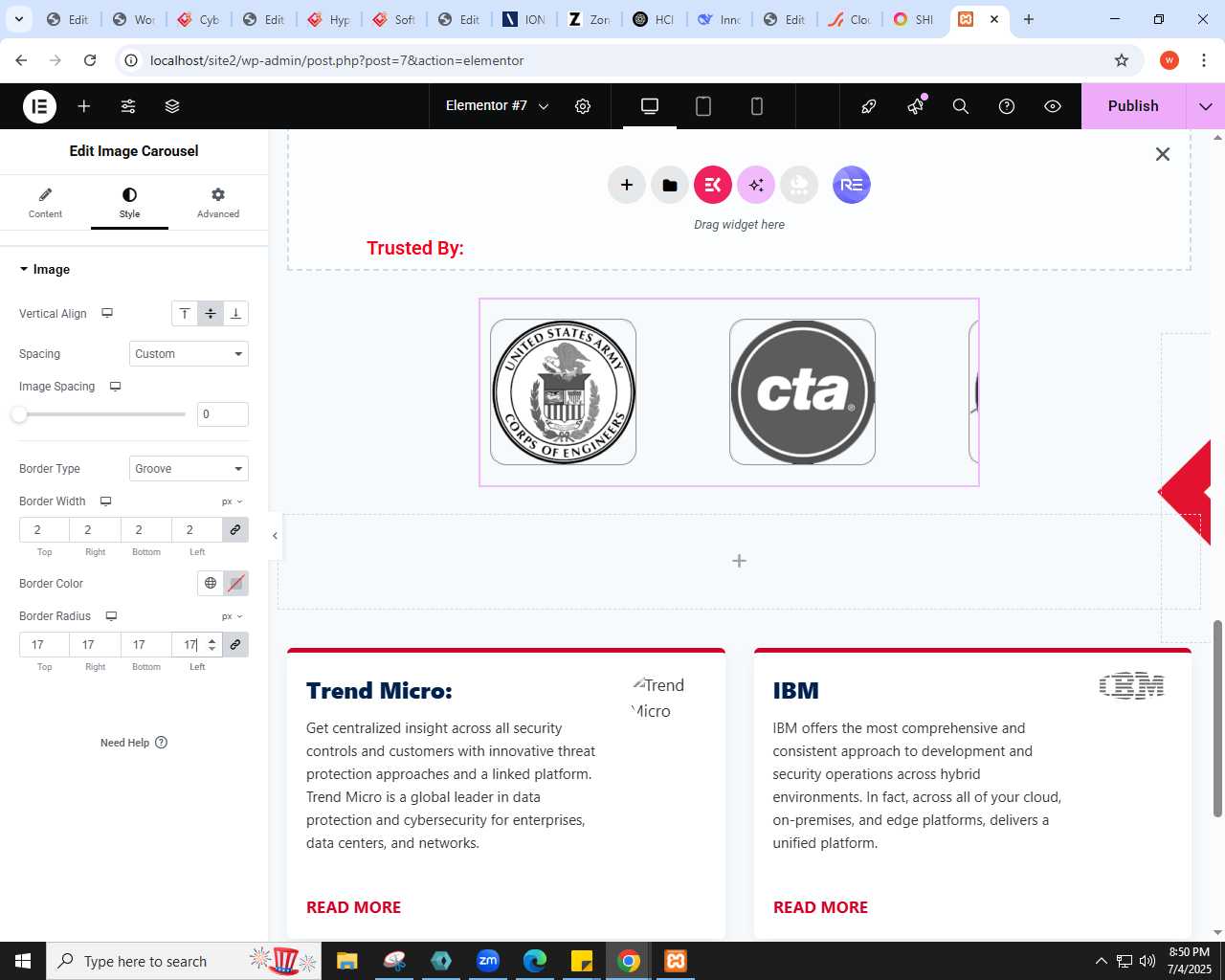Viewport: 1225px width, 980px height.
Task: Open Vertical Align responsive device icon
Action: pos(107,313)
